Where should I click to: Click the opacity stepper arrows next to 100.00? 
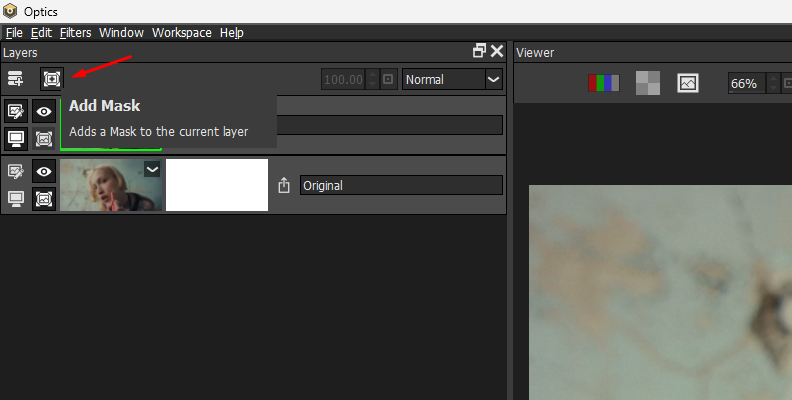(x=372, y=79)
